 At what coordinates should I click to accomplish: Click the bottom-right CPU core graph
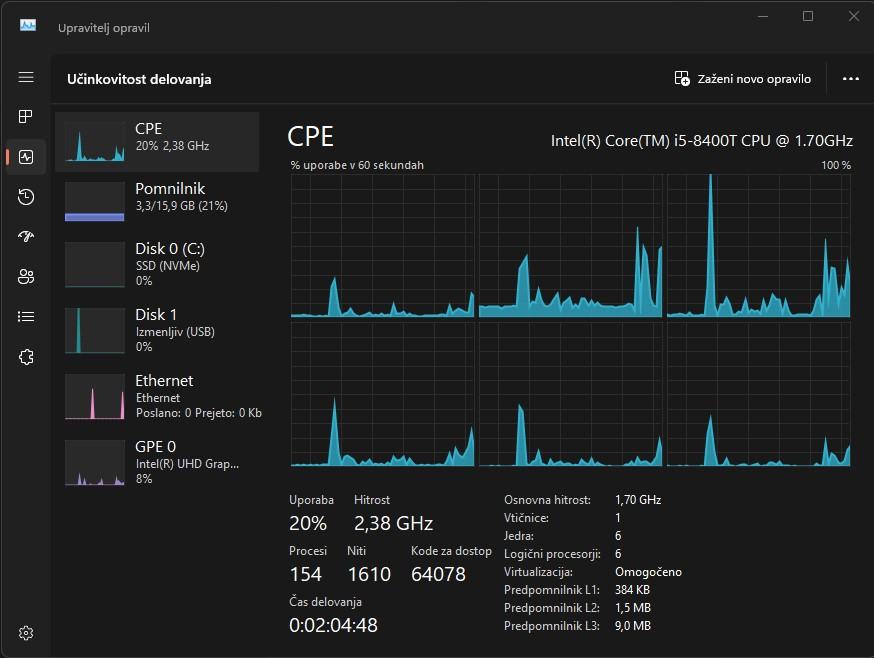[759, 395]
